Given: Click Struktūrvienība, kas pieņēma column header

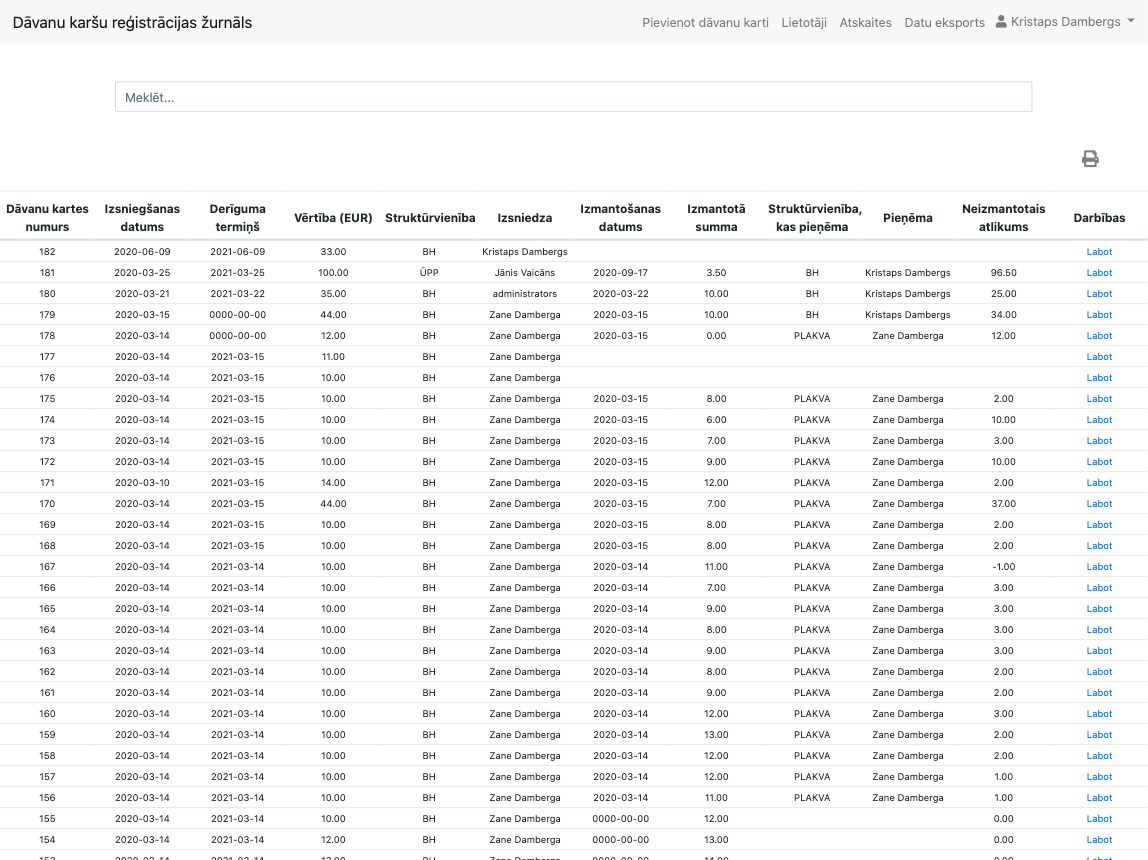Looking at the screenshot, I should pos(814,218).
